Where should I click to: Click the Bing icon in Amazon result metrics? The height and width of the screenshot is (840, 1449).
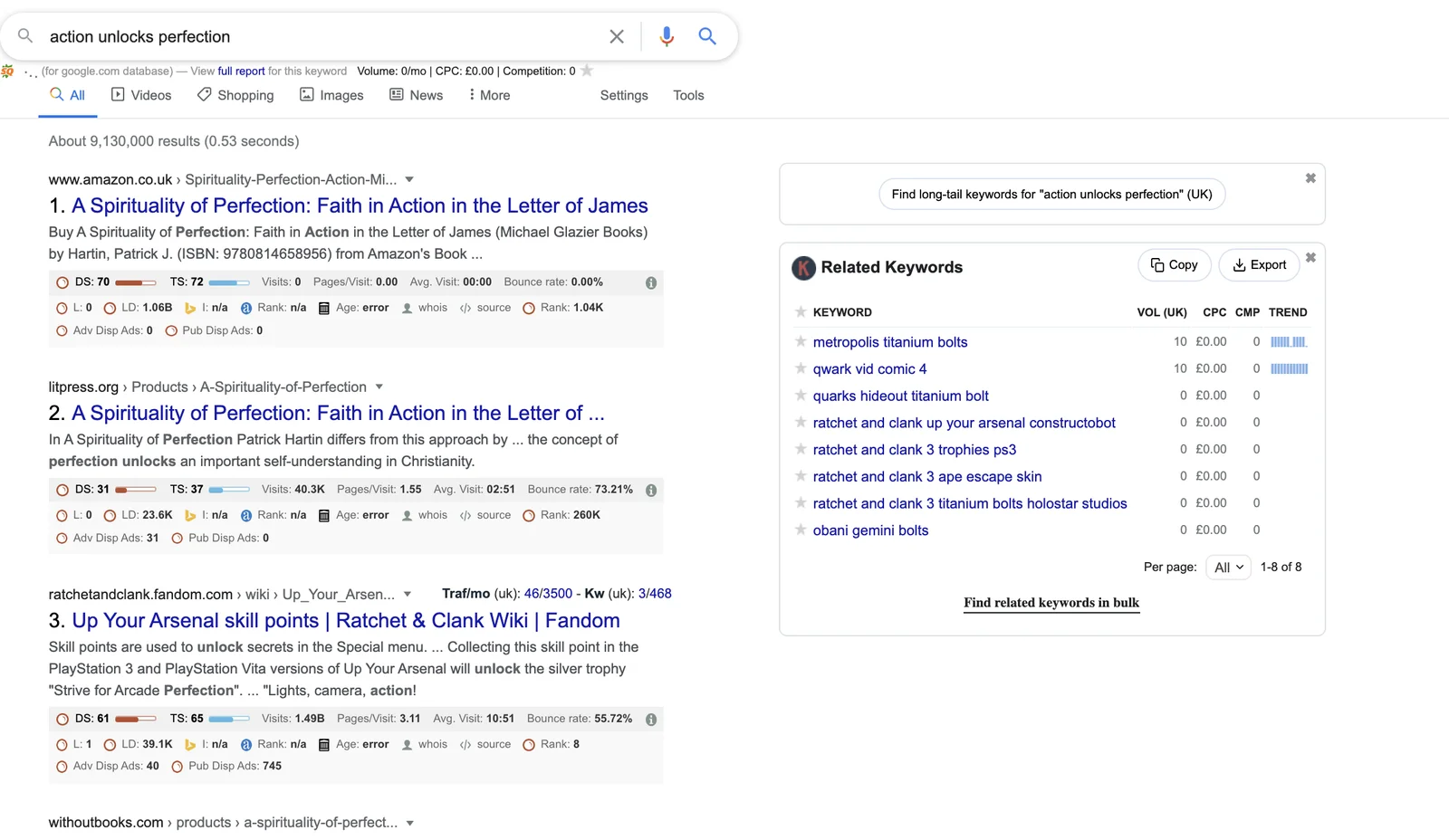pos(190,309)
